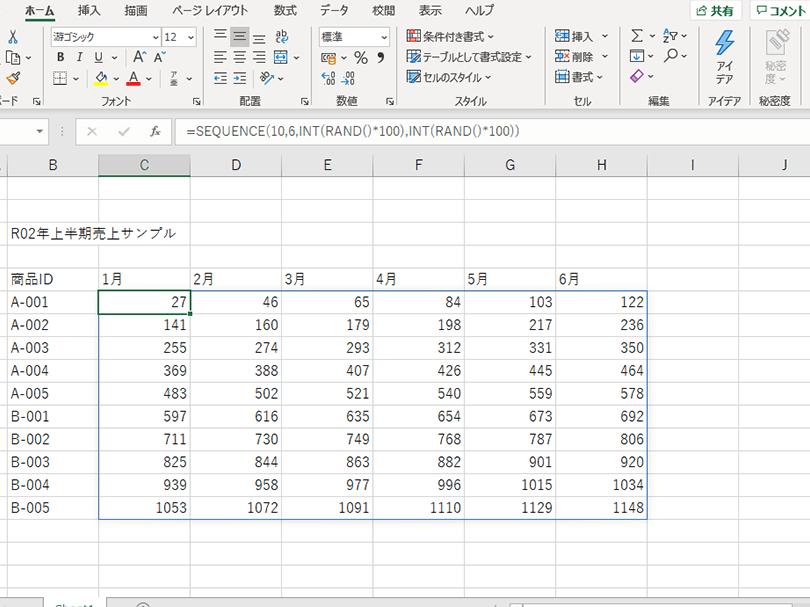Click the increase font size icon
The image size is (810, 607).
point(139,58)
